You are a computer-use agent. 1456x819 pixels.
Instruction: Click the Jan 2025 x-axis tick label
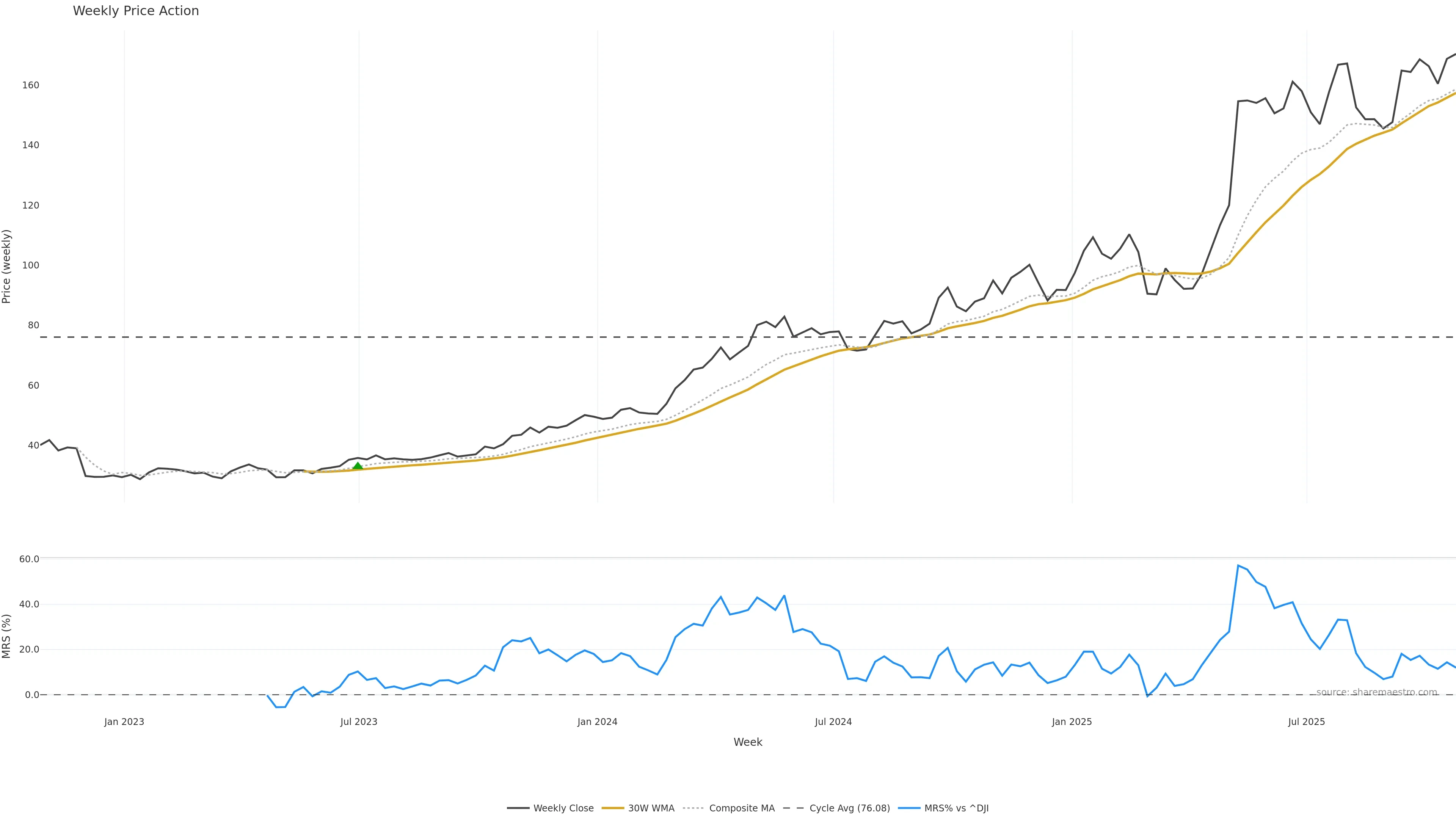(1072, 722)
